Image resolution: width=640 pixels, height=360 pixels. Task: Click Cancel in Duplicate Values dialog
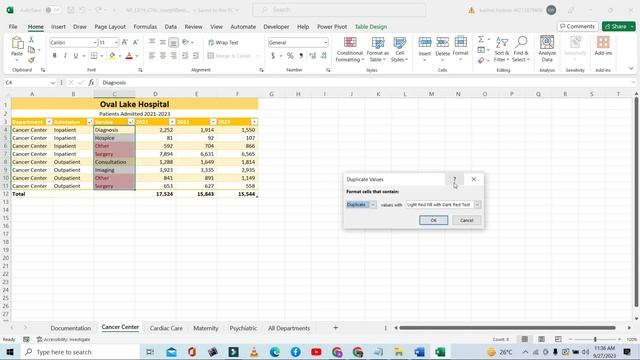[x=467, y=220]
